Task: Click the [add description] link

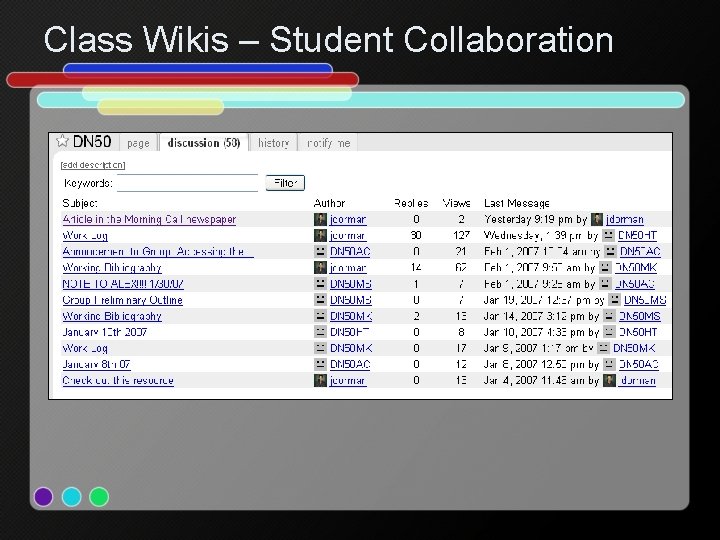Action: pos(93,165)
